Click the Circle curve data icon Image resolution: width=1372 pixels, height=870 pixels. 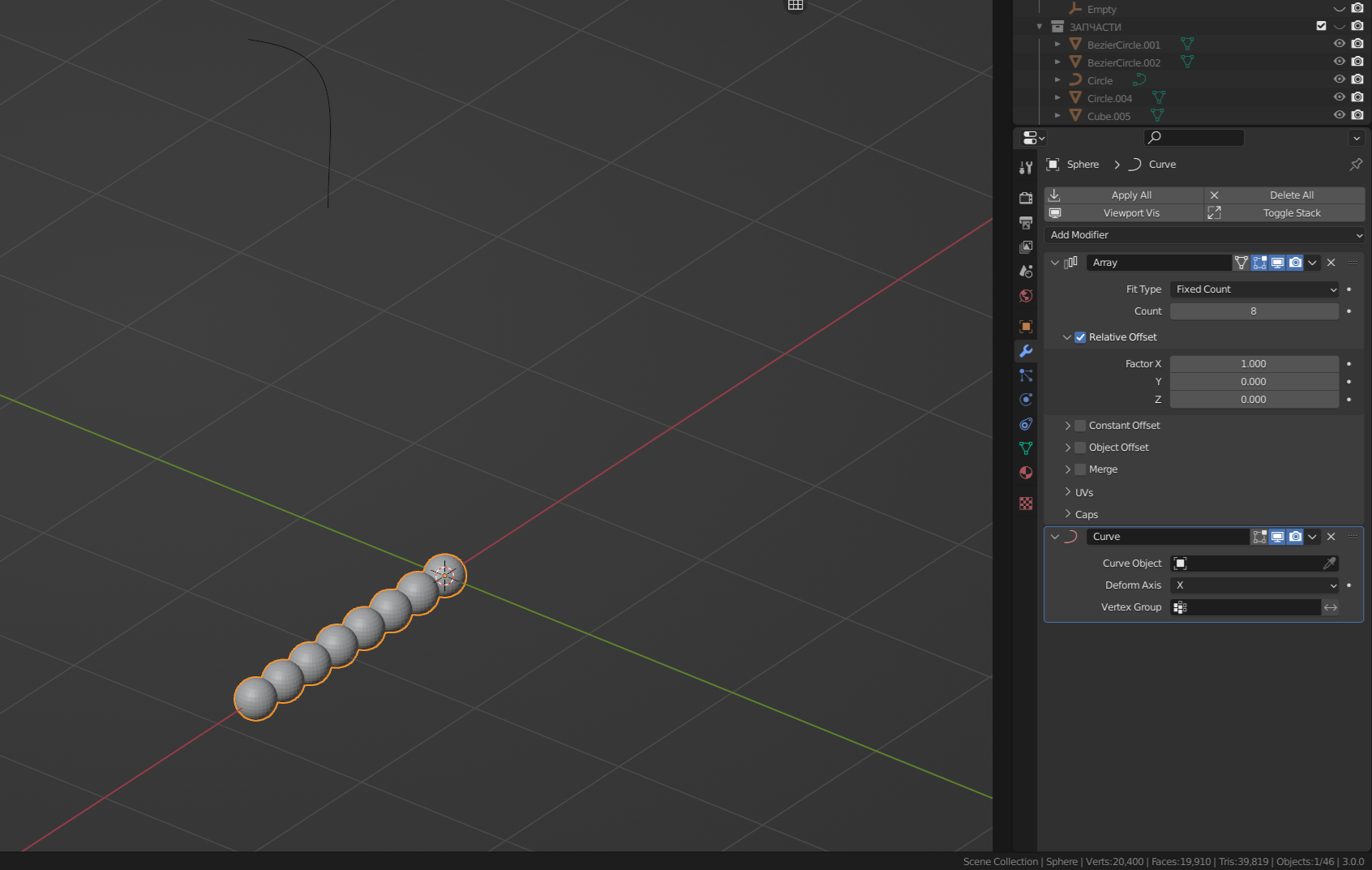click(x=1139, y=79)
